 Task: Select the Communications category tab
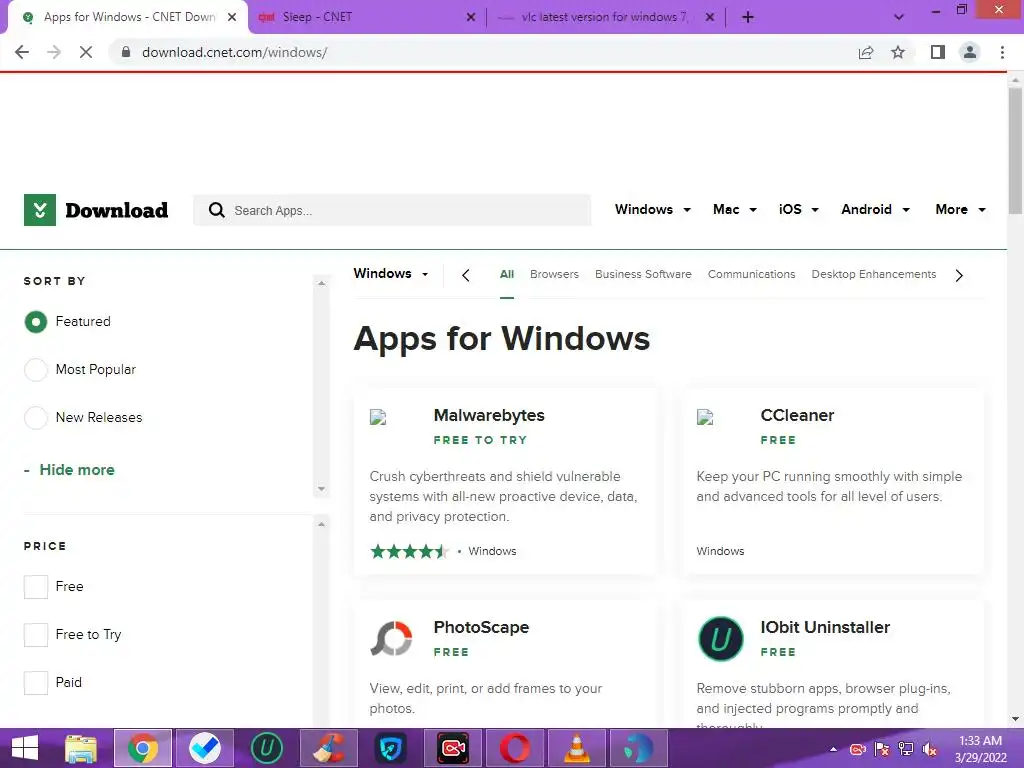752,274
